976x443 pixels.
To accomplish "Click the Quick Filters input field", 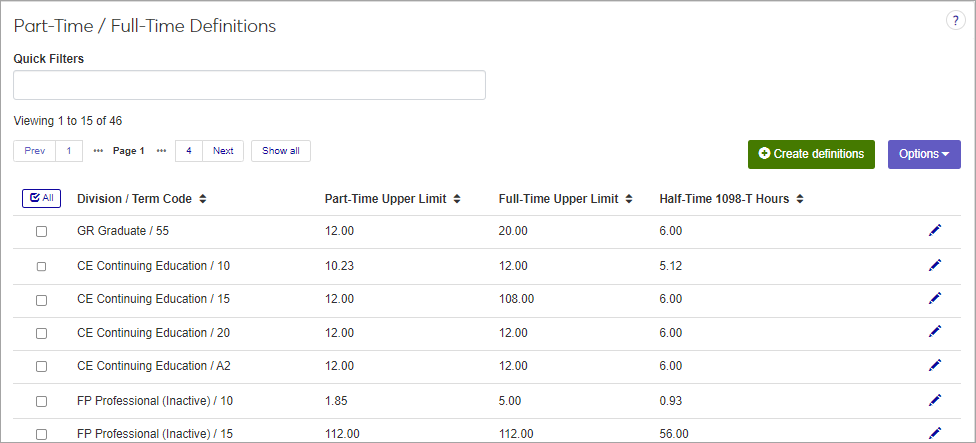I will [249, 85].
